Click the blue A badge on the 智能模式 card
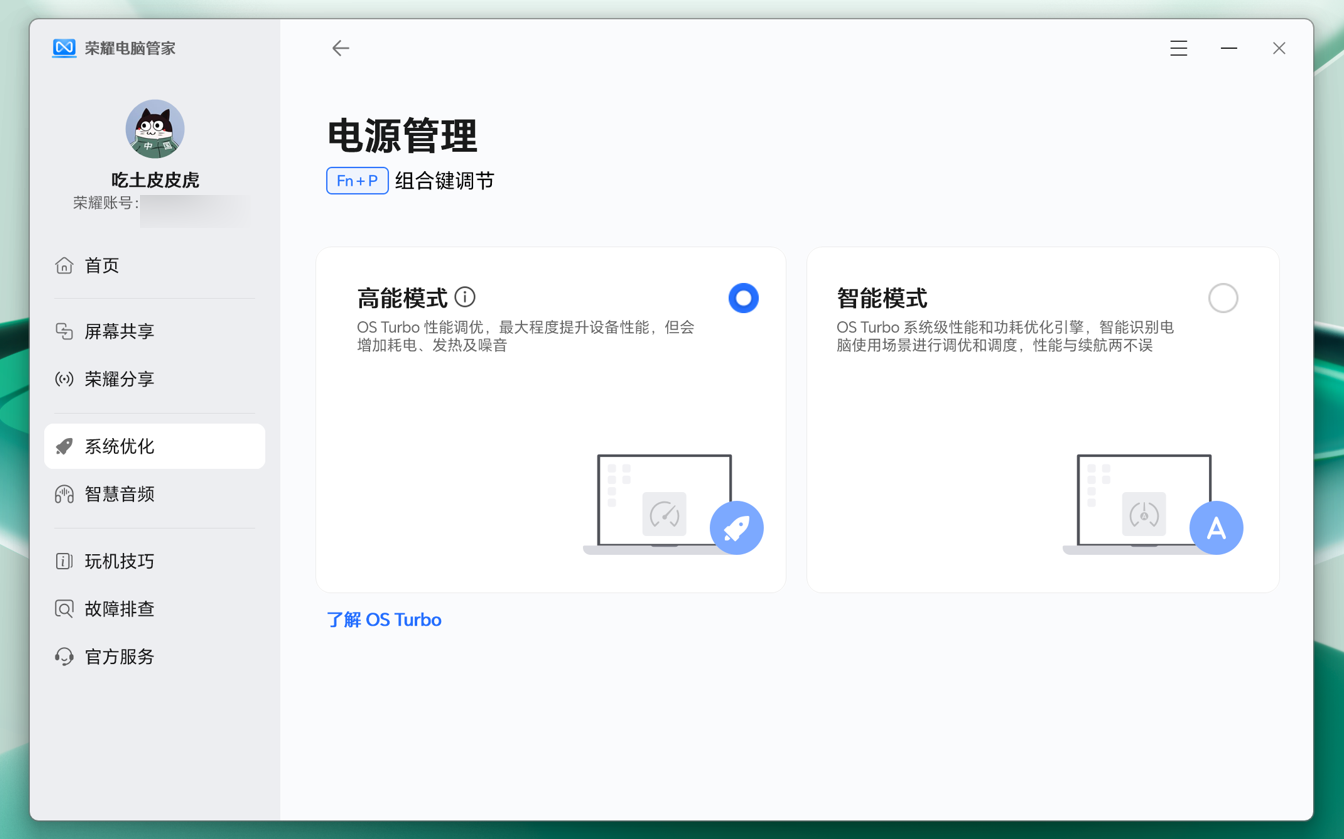The image size is (1344, 839). [1216, 528]
